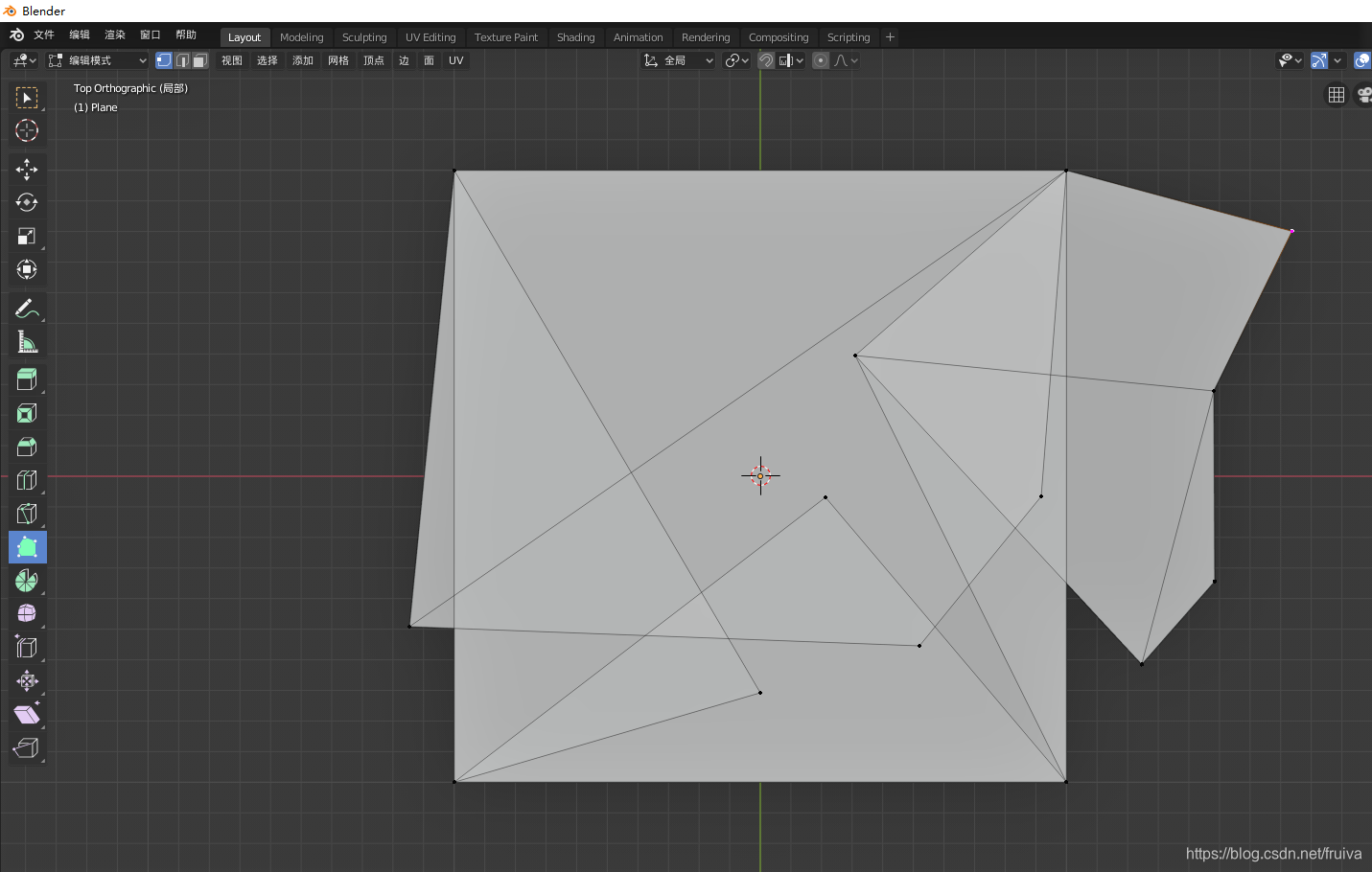The height and width of the screenshot is (872, 1372).
Task: Switch to the UV Editing tab
Action: (430, 37)
